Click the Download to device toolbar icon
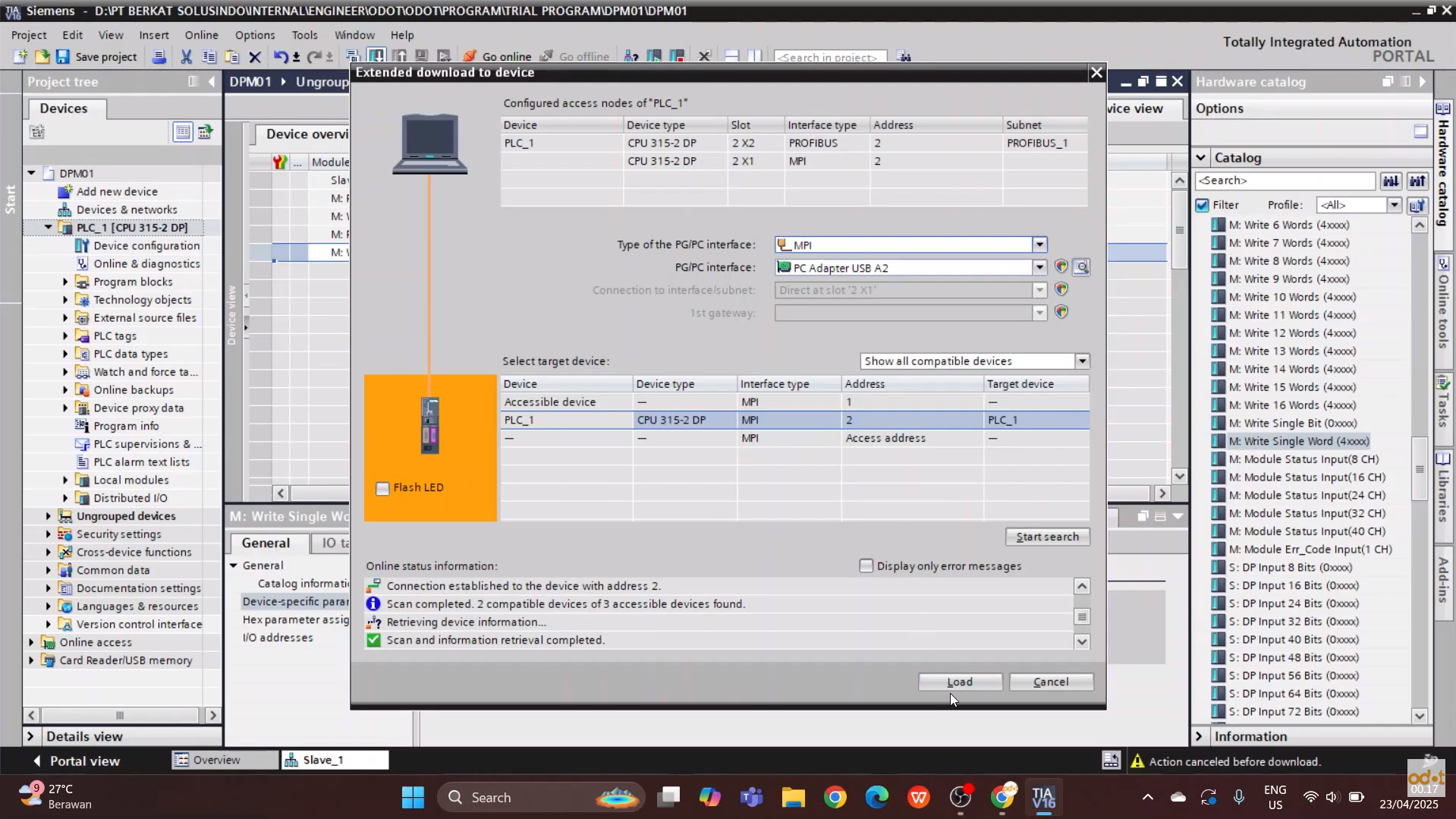The image size is (1456, 819). pyautogui.click(x=376, y=56)
